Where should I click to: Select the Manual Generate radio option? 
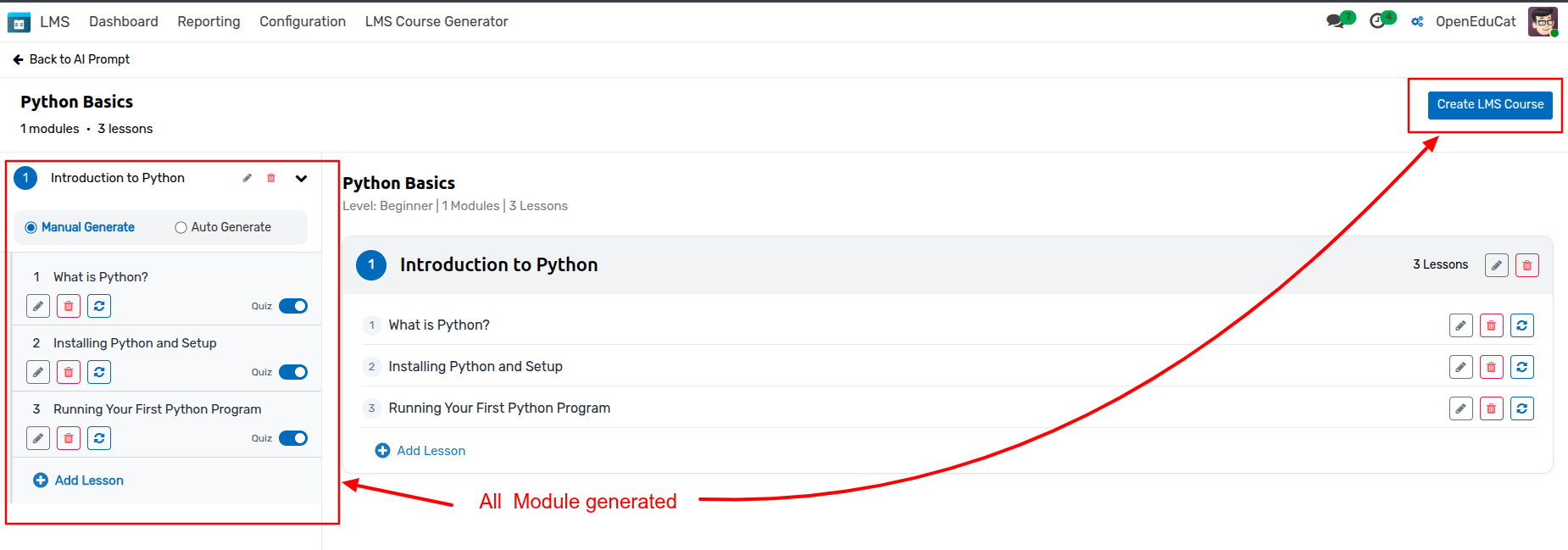(x=31, y=227)
